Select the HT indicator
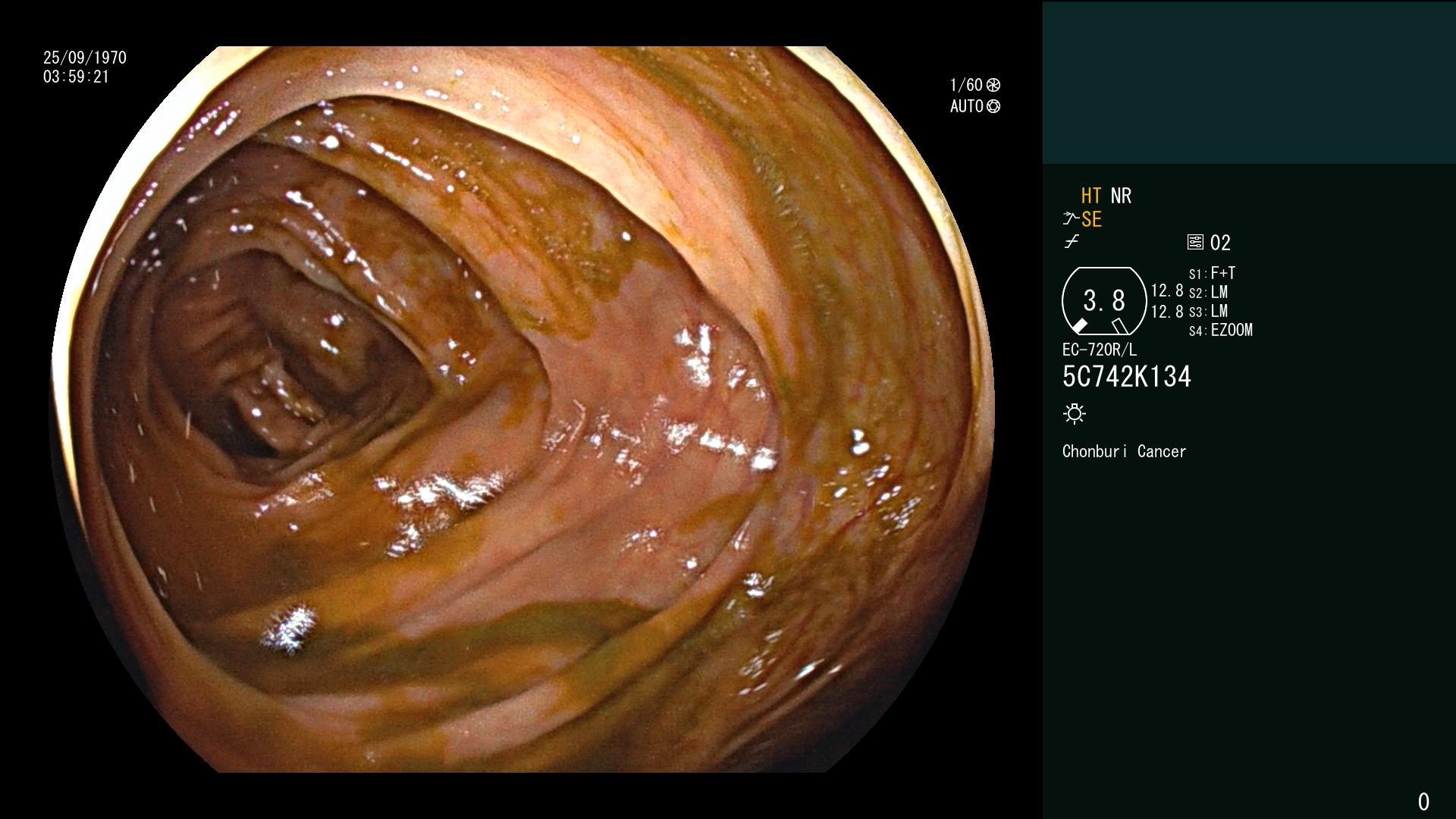The image size is (1456, 819). click(x=1091, y=196)
